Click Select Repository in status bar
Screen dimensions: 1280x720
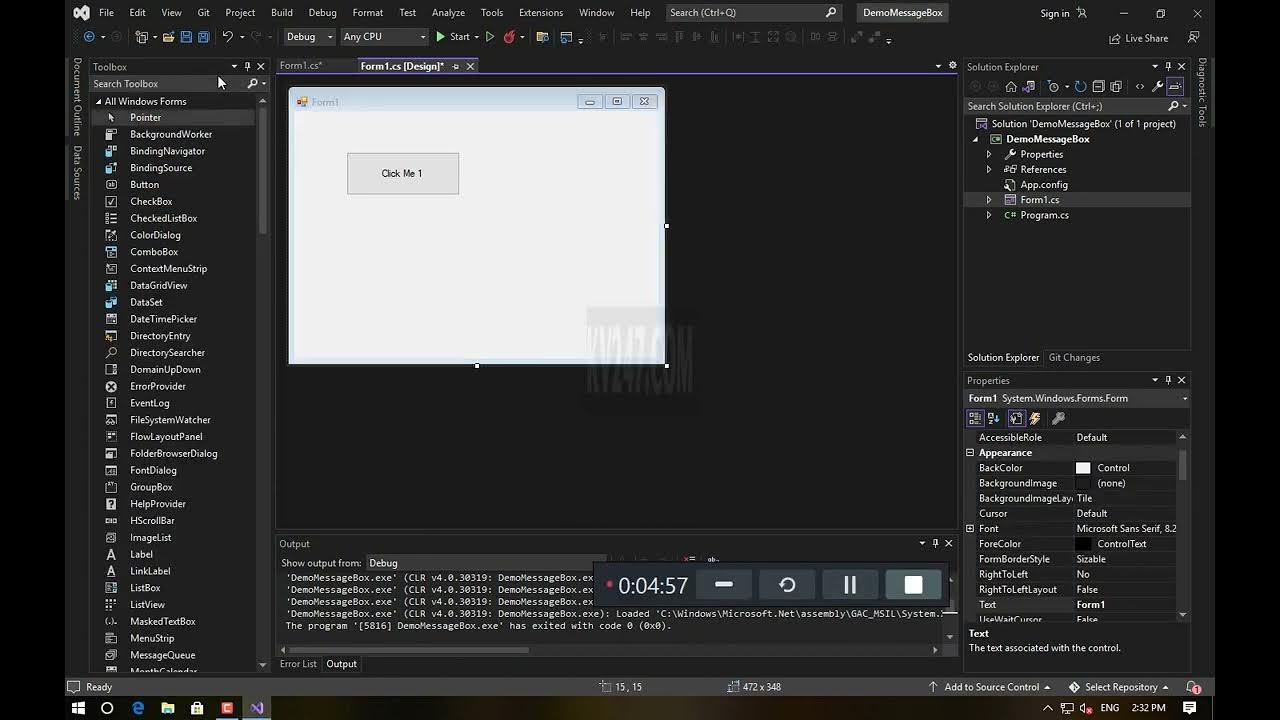tap(1119, 687)
